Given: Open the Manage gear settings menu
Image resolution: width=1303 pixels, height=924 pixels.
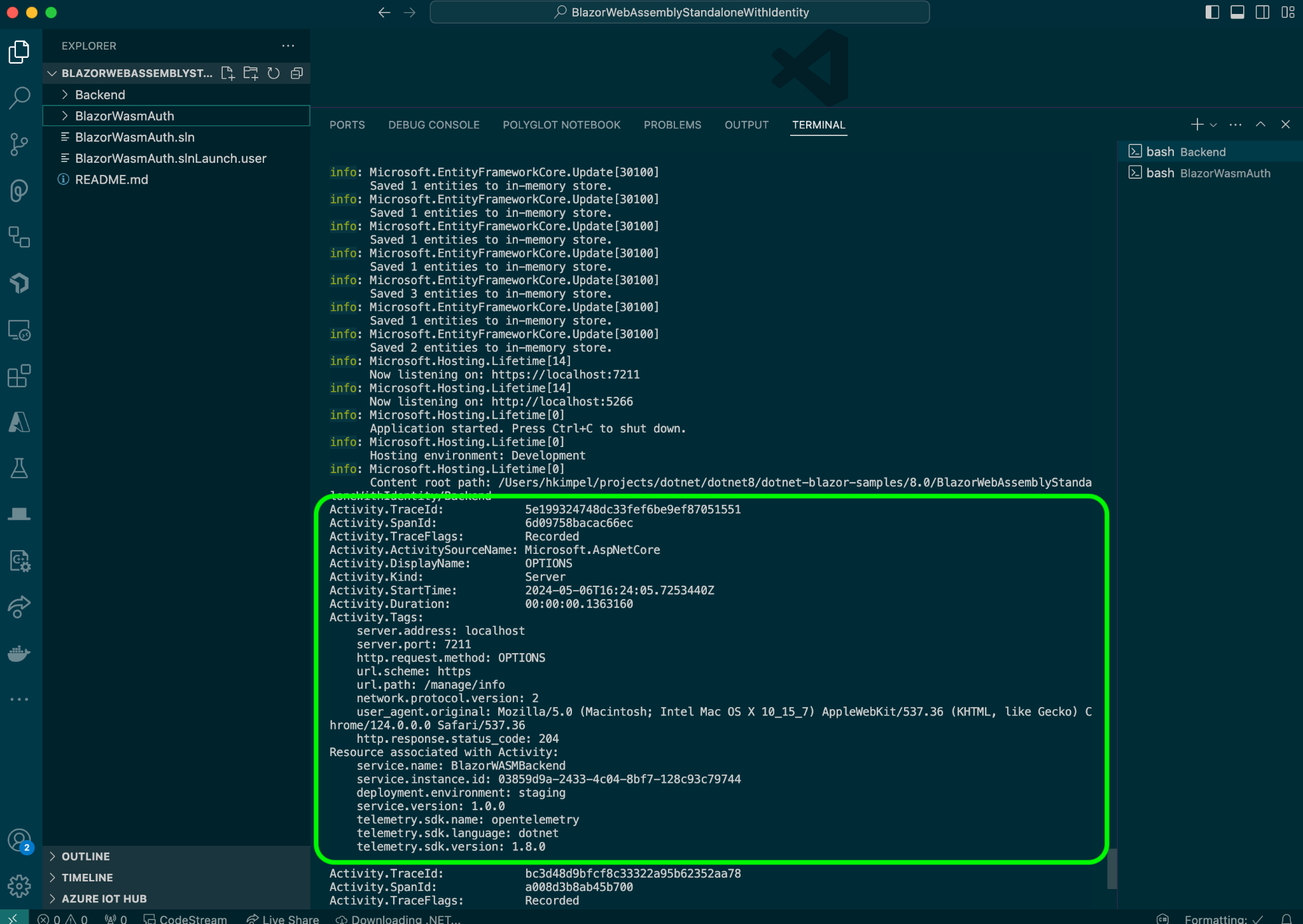Looking at the screenshot, I should coord(19,885).
